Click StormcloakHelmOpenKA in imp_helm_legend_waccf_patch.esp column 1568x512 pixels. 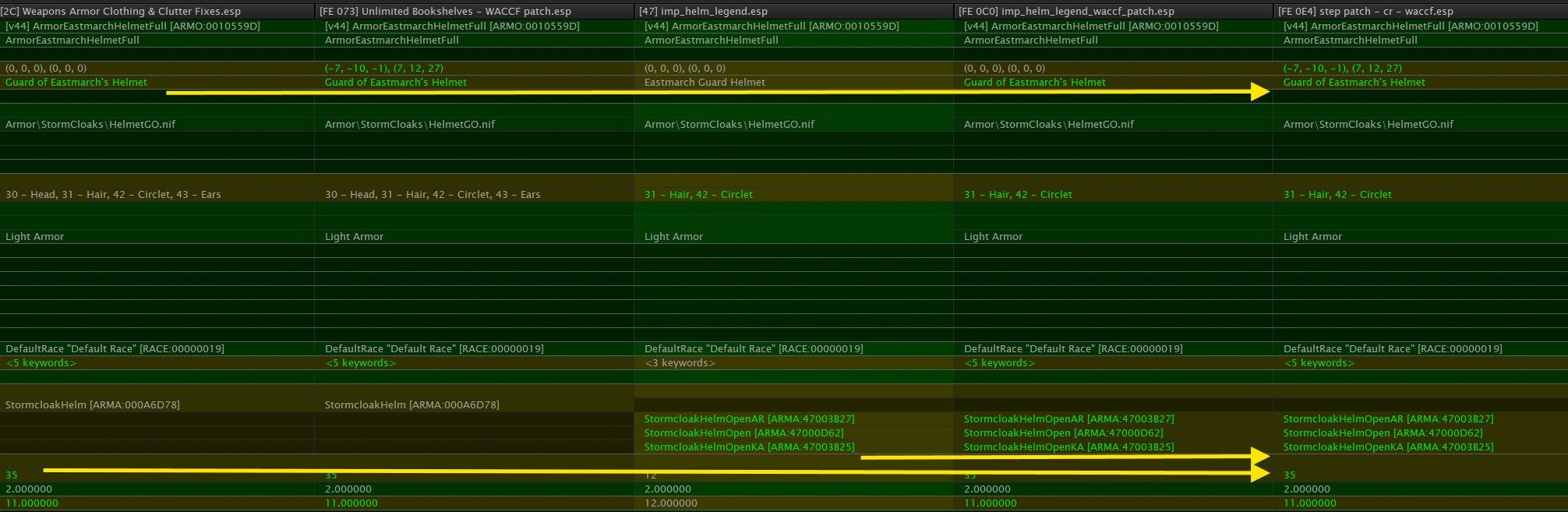(x=1068, y=447)
